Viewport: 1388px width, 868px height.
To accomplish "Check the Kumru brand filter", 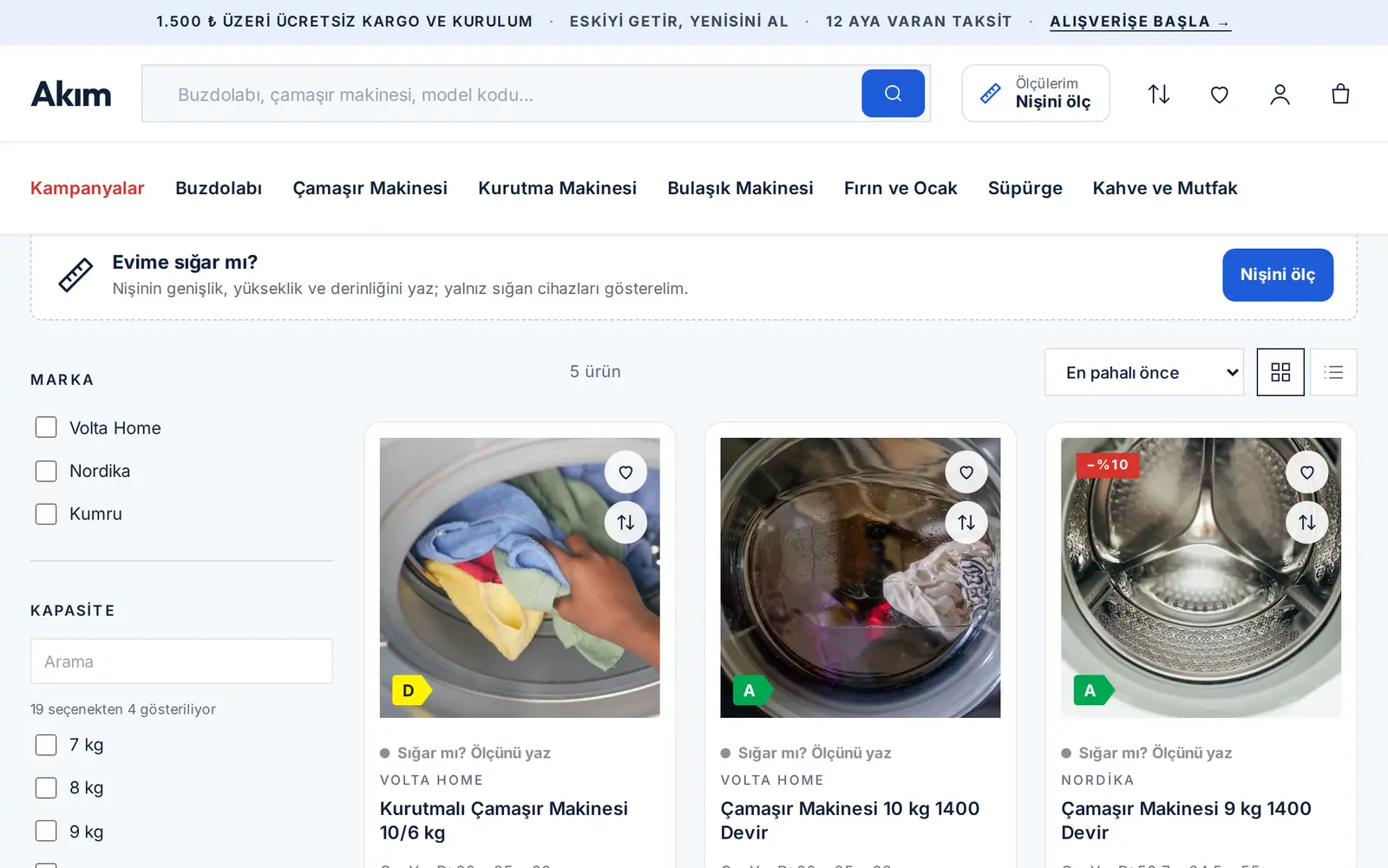I will pos(46,514).
